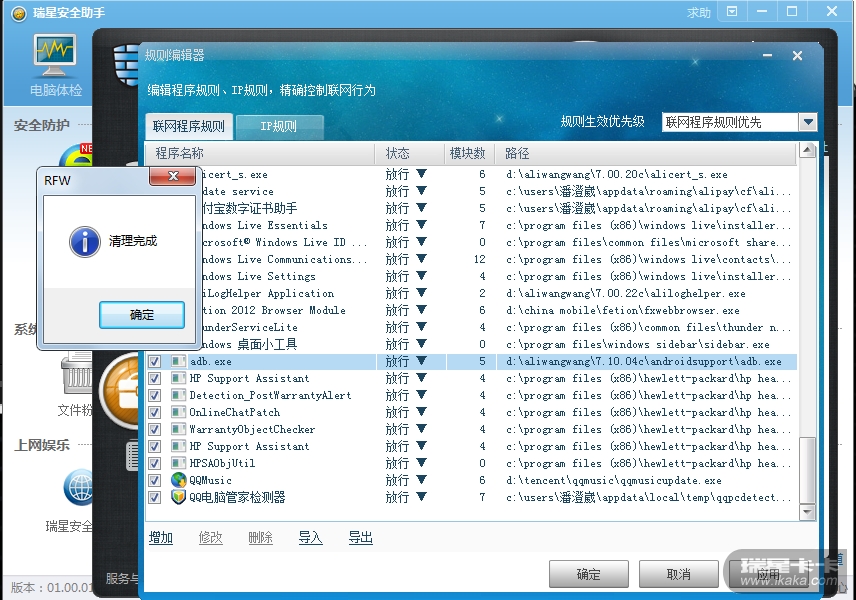Click the HPSAObjUtil program icon
Viewport: 856px width, 600px height.
click(x=179, y=463)
